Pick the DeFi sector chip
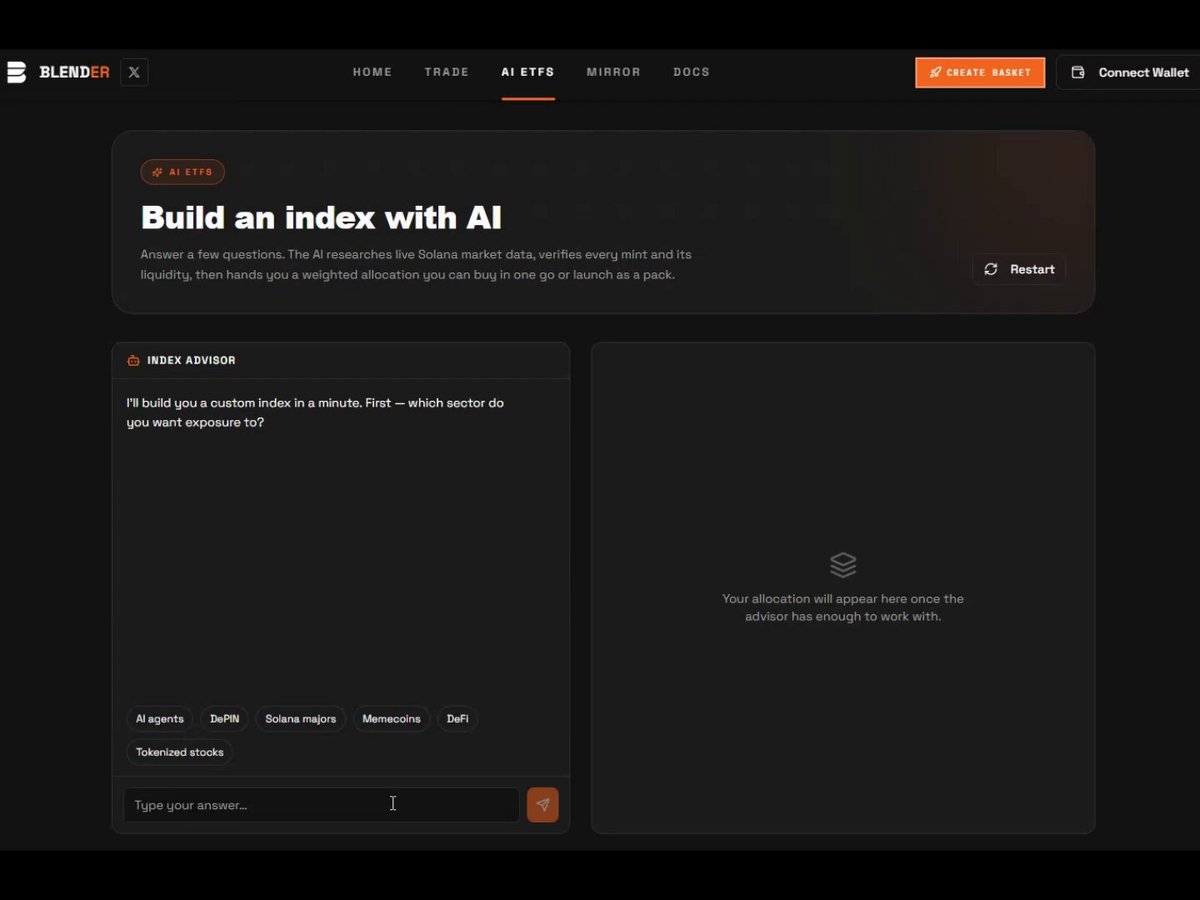The image size is (1200, 900). 457,719
